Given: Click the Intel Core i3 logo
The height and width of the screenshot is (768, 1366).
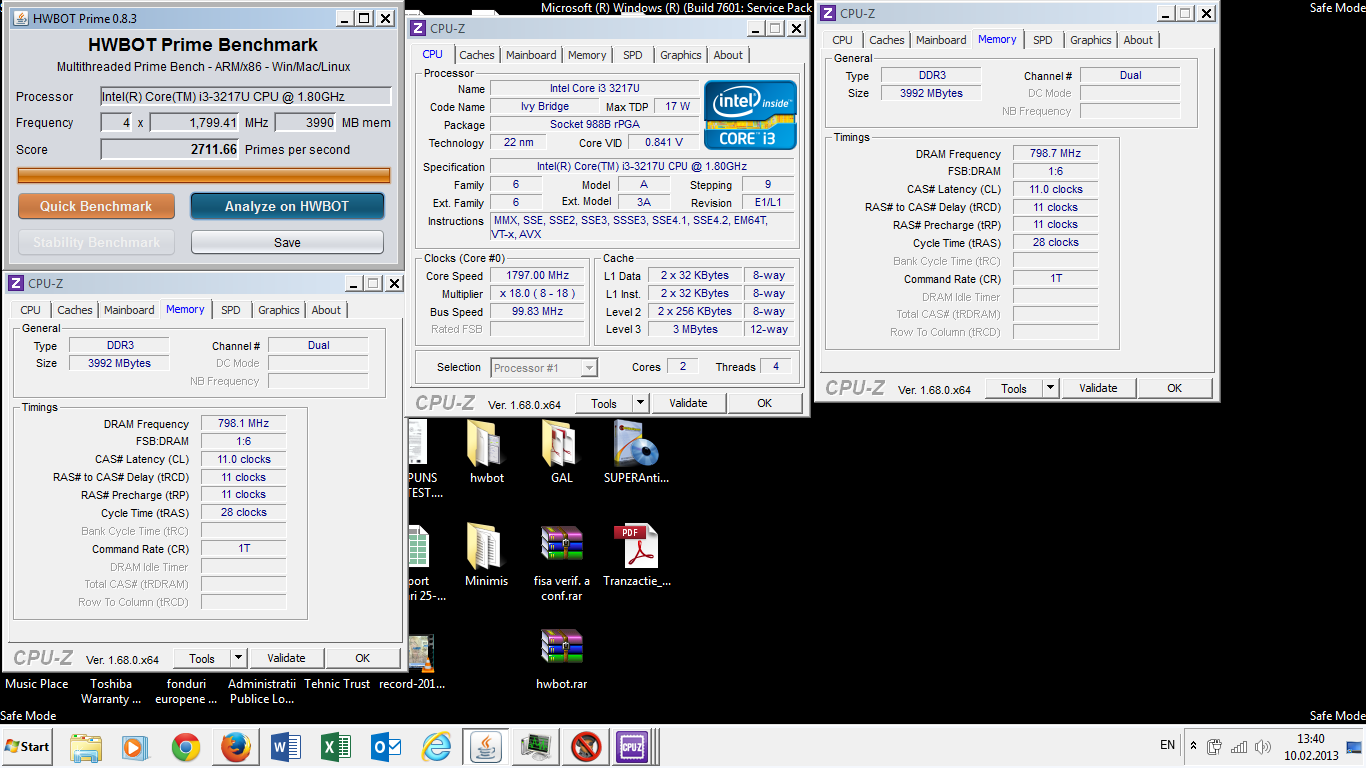Looking at the screenshot, I should 750,115.
